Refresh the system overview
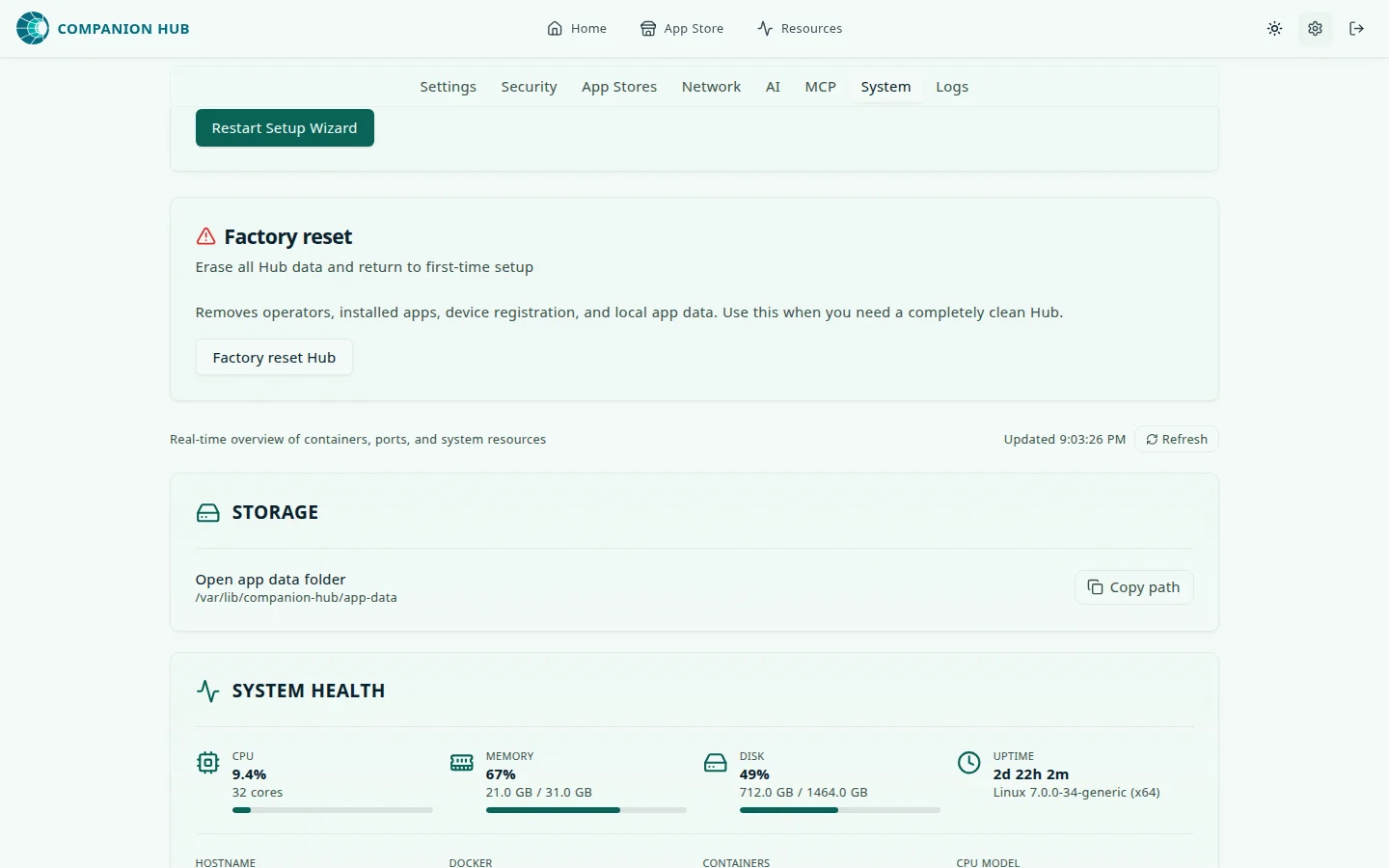The image size is (1389, 868). tap(1177, 439)
